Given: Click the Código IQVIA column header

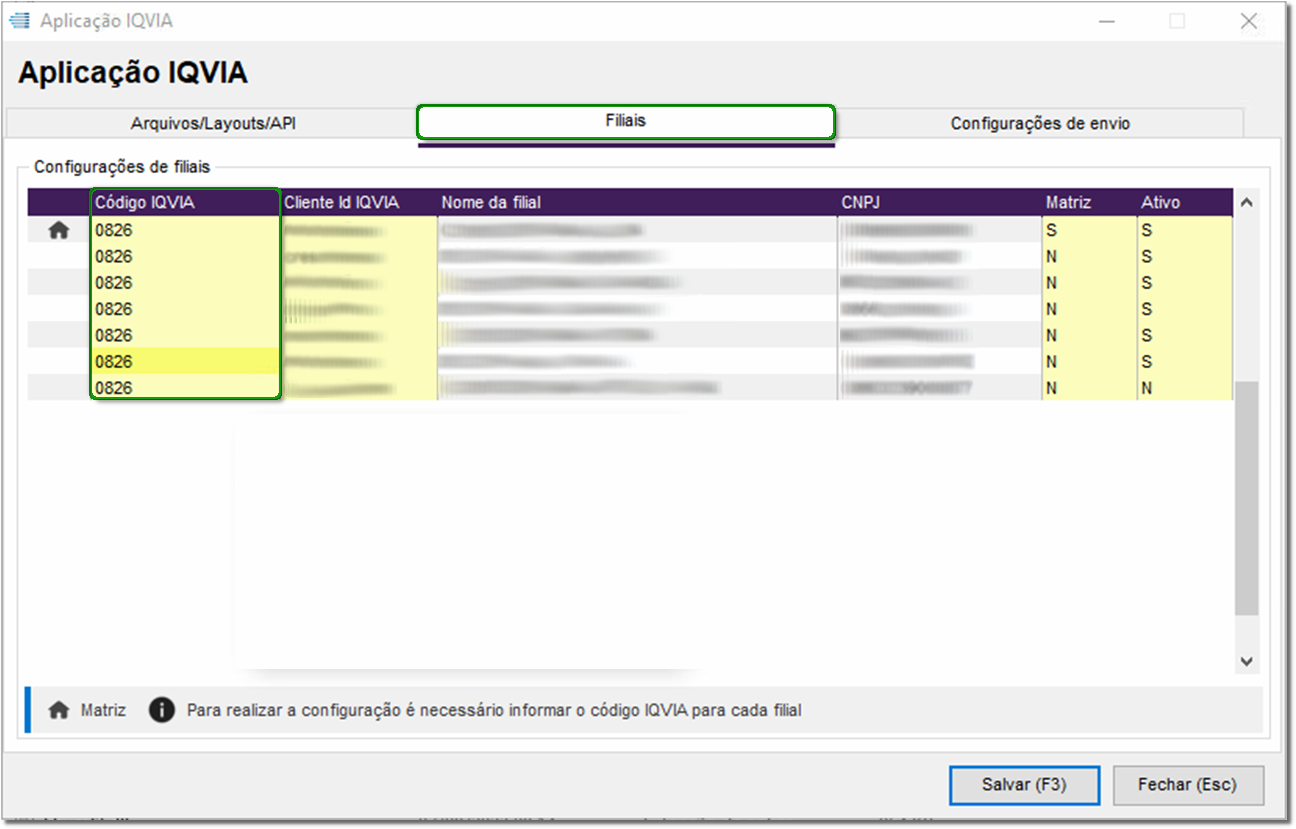Looking at the screenshot, I should [x=185, y=202].
